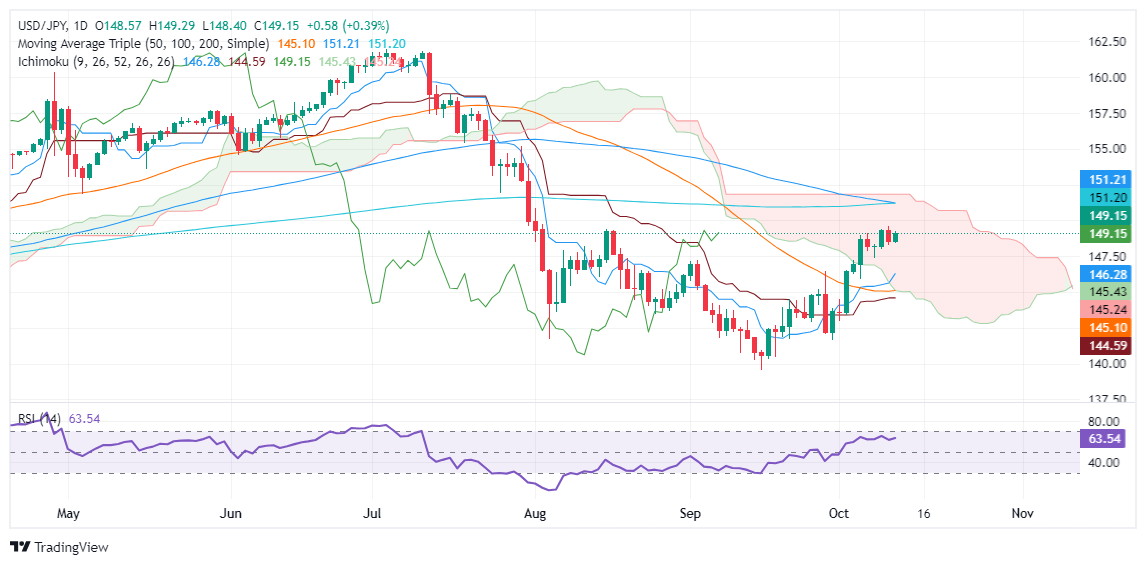The height and width of the screenshot is (565, 1146).
Task: Select the 151.21 blue price label
Action: (x=1105, y=179)
